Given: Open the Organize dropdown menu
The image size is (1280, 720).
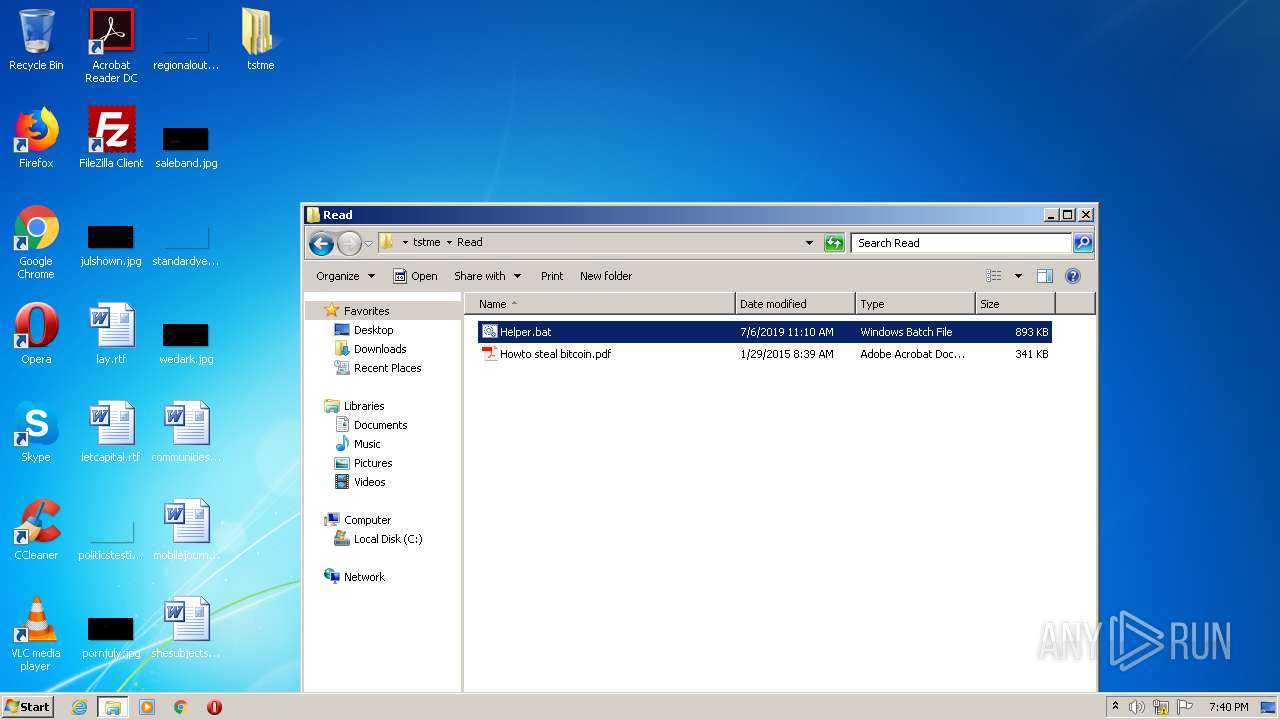Looking at the screenshot, I should click(x=346, y=276).
